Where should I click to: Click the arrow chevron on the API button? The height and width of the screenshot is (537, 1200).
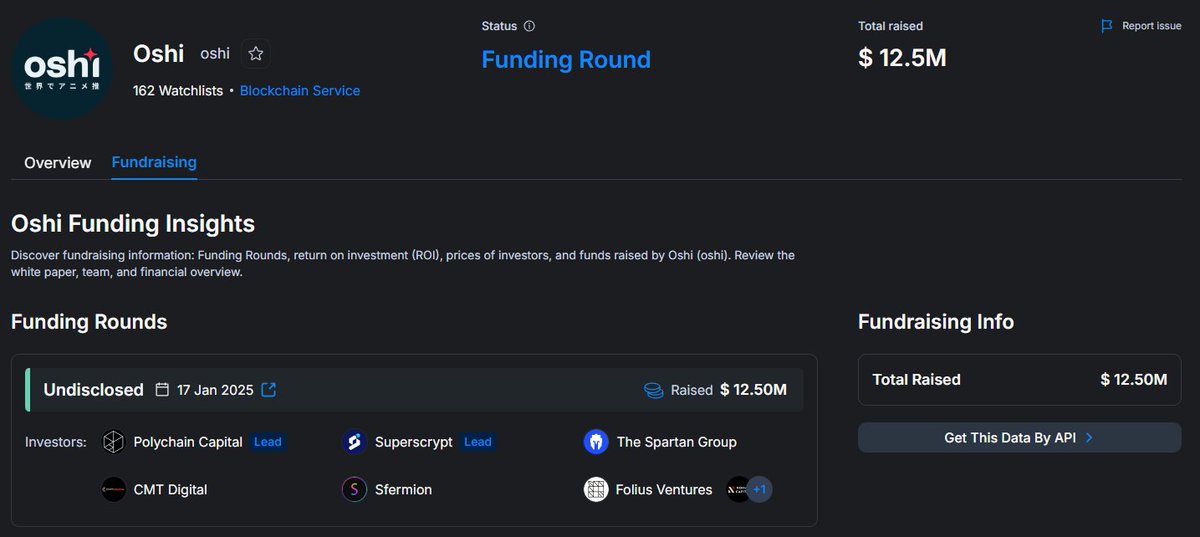1089,438
